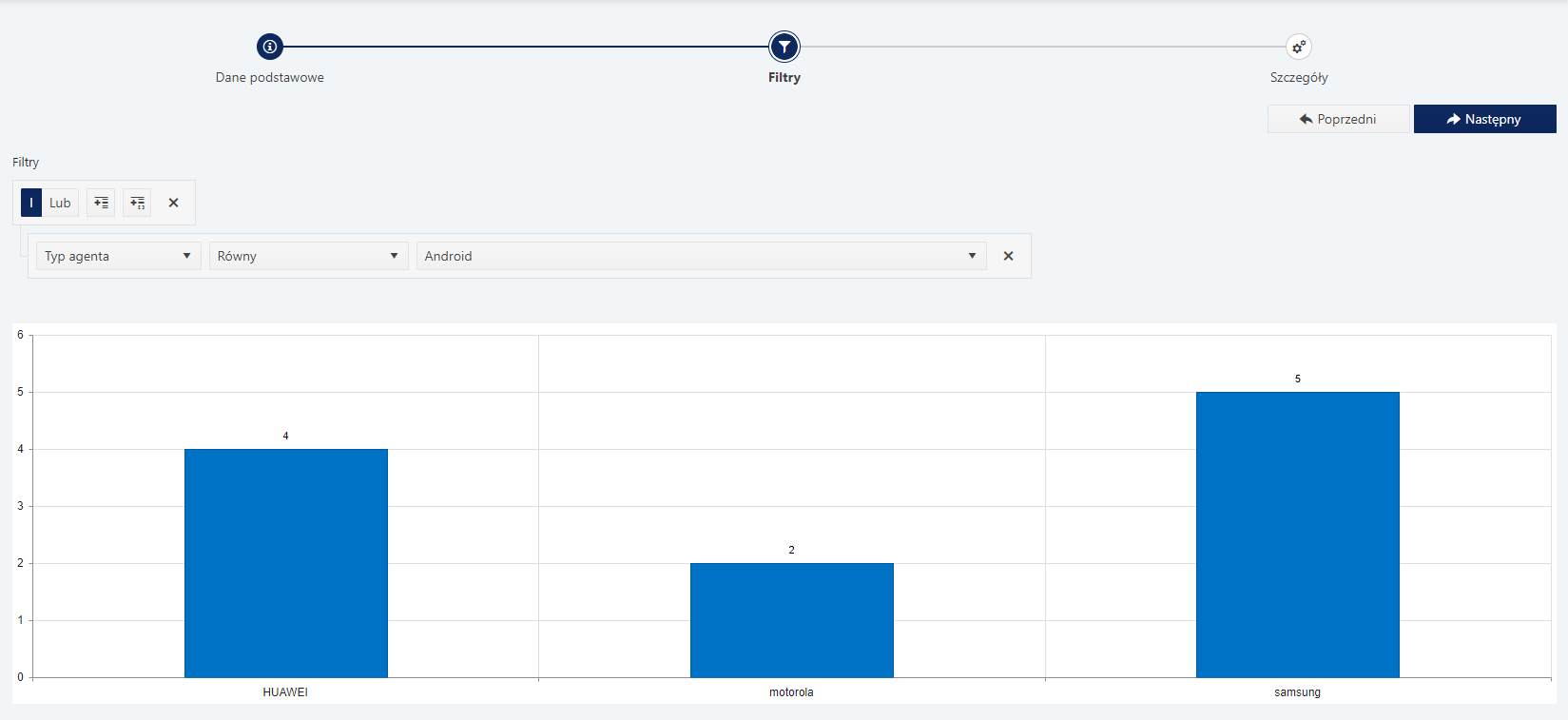Go to the Dane podstawowe step label

[270, 78]
